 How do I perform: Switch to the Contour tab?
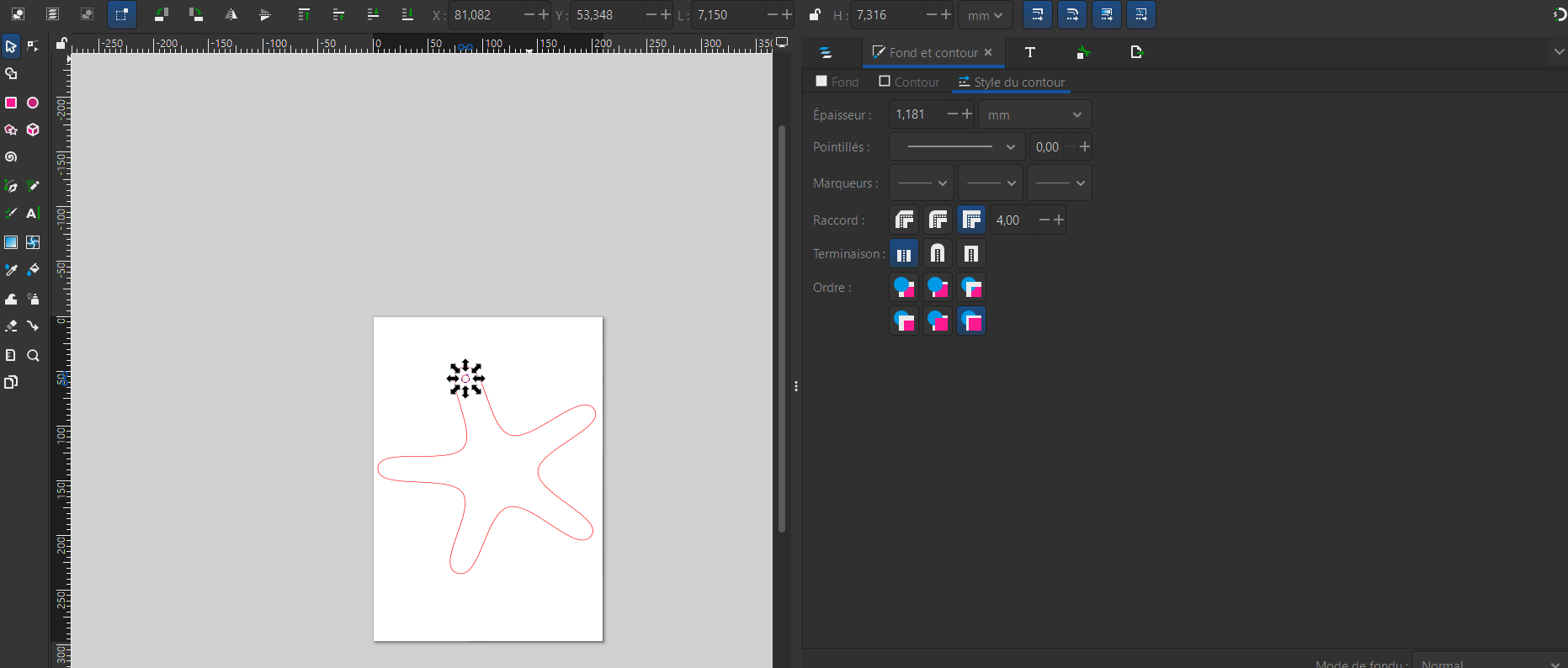point(909,82)
